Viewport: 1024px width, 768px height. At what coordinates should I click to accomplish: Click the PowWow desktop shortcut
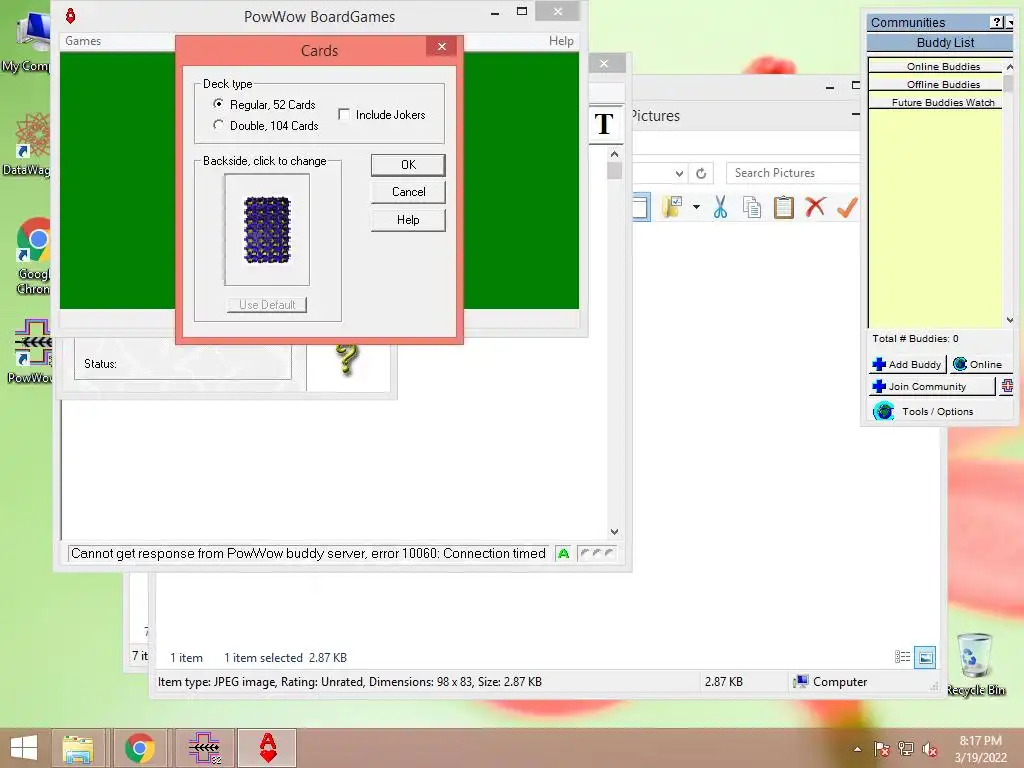pyautogui.click(x=29, y=351)
